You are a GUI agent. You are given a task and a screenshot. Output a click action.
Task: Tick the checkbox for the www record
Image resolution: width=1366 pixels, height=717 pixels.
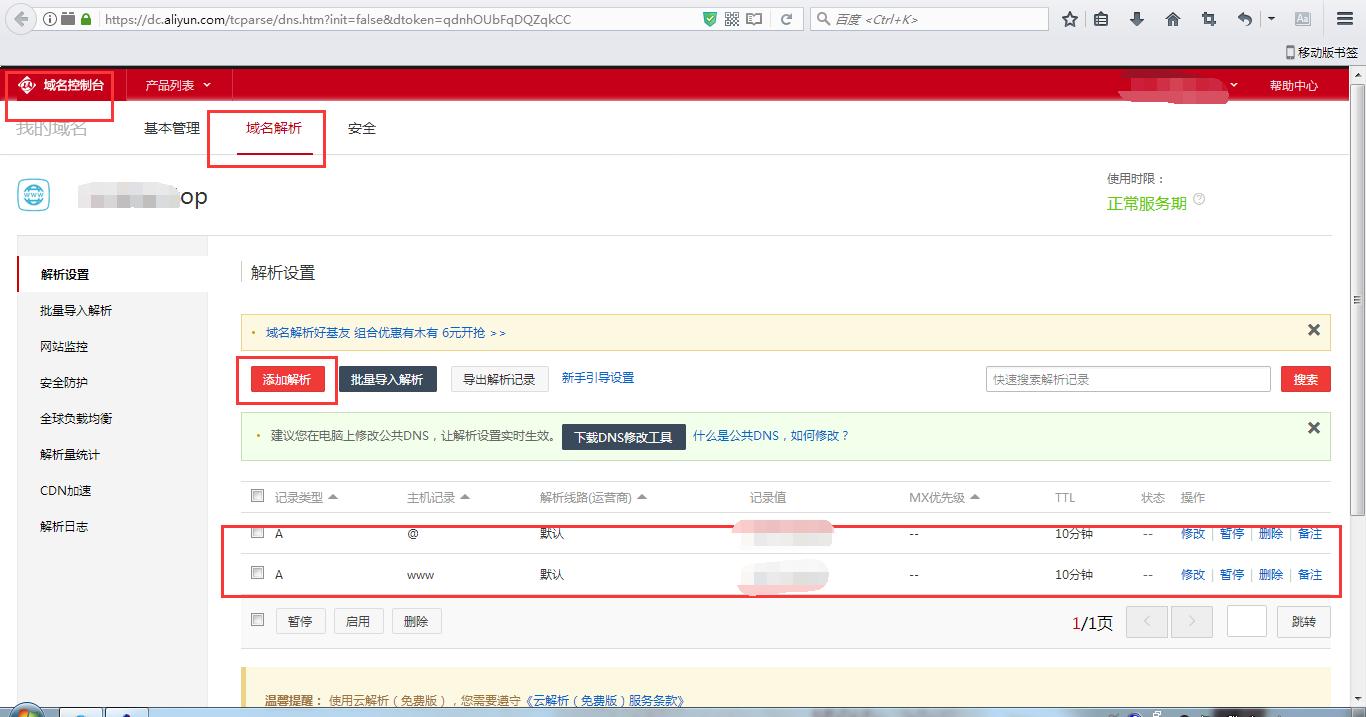coord(258,573)
